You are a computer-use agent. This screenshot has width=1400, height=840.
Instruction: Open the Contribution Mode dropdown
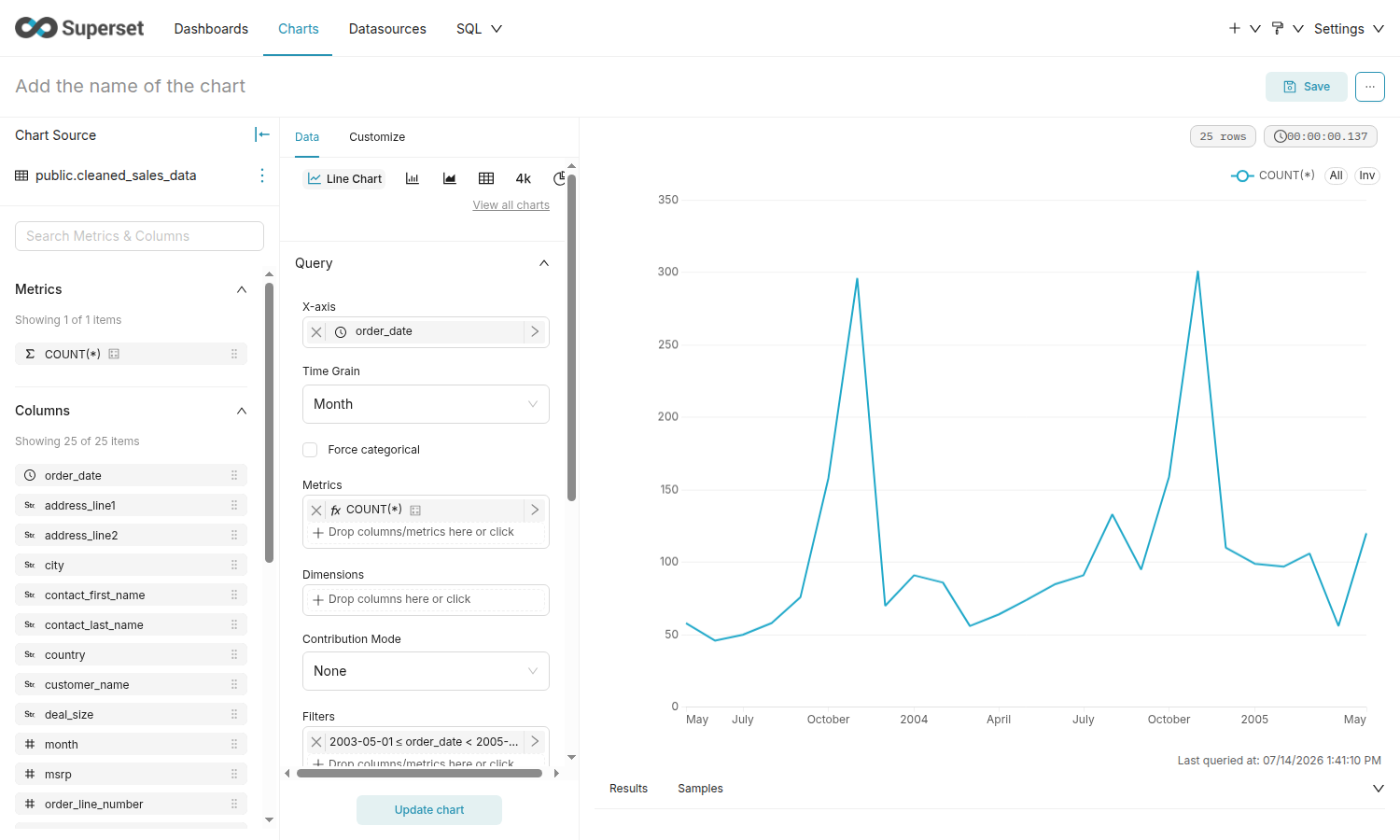[426, 671]
